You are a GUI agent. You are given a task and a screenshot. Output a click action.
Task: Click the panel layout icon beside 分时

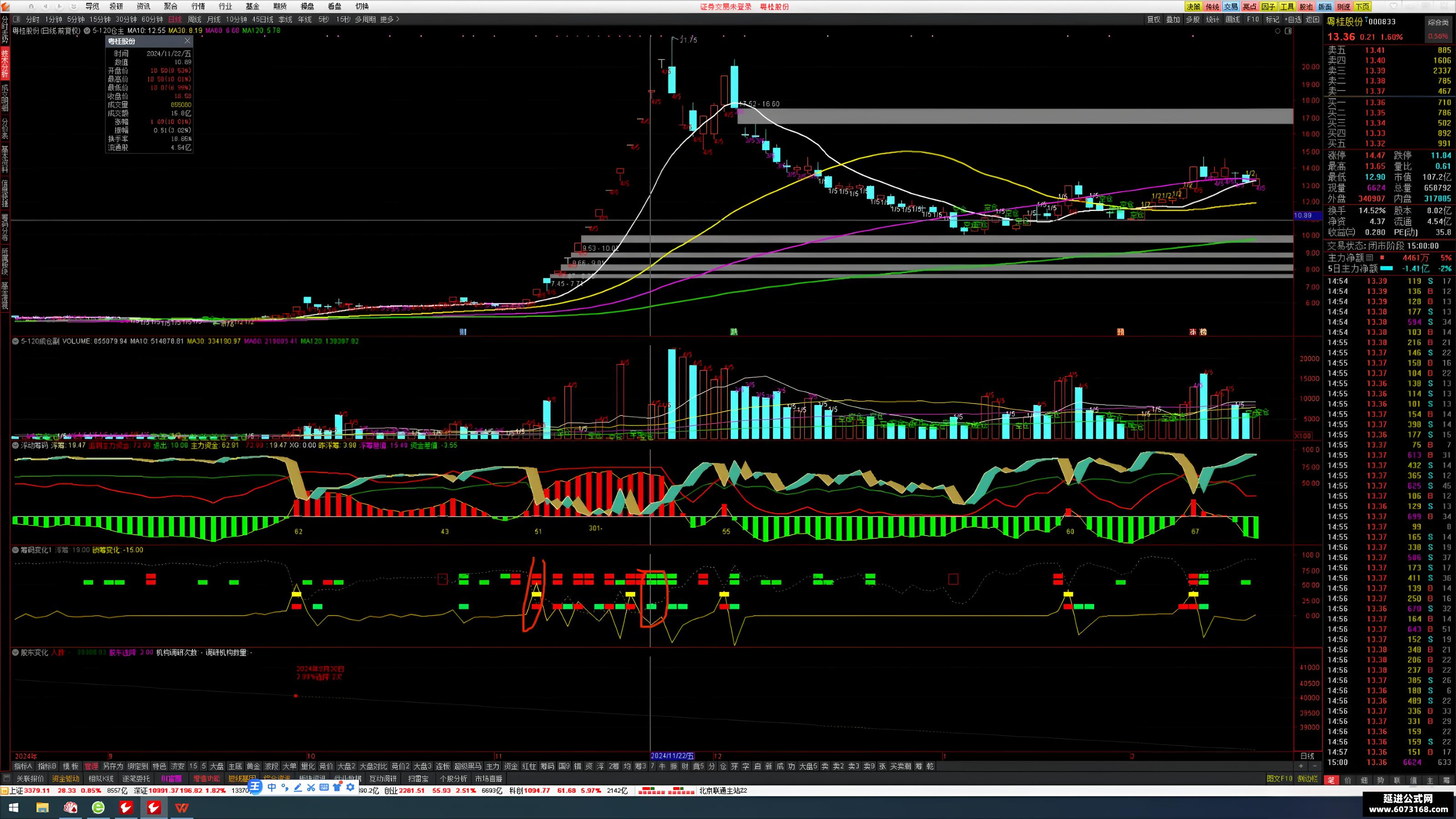point(17,19)
